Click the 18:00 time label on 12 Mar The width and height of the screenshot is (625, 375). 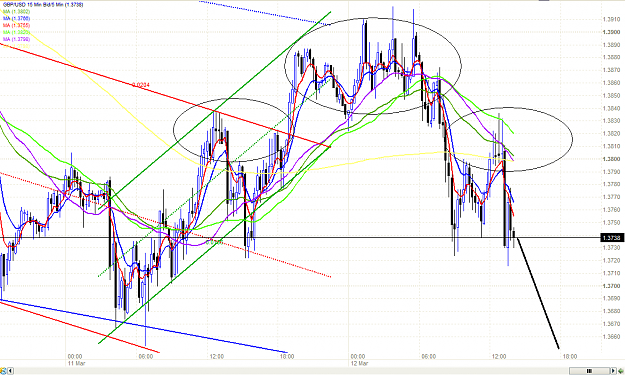point(570,357)
